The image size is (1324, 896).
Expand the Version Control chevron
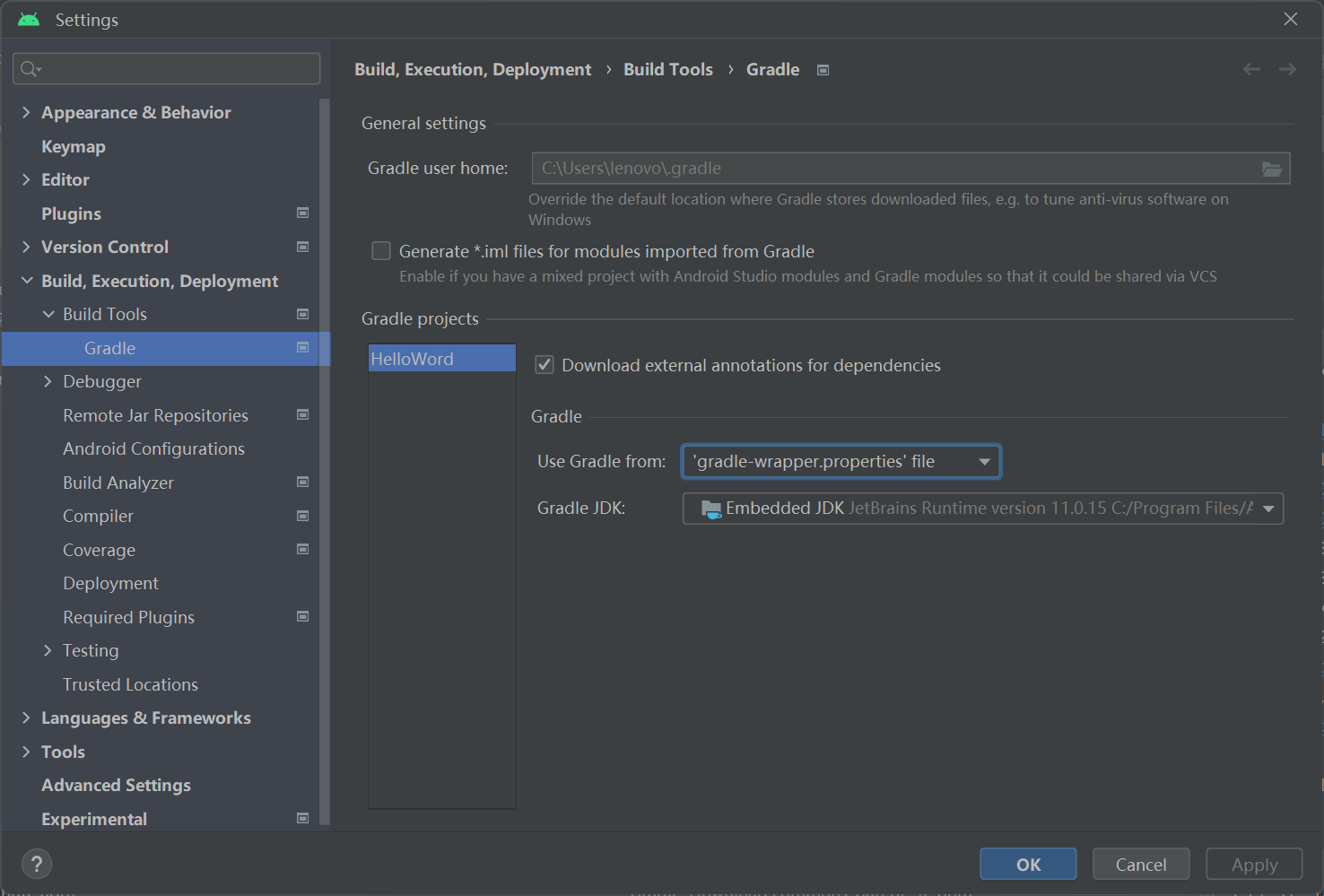(26, 247)
